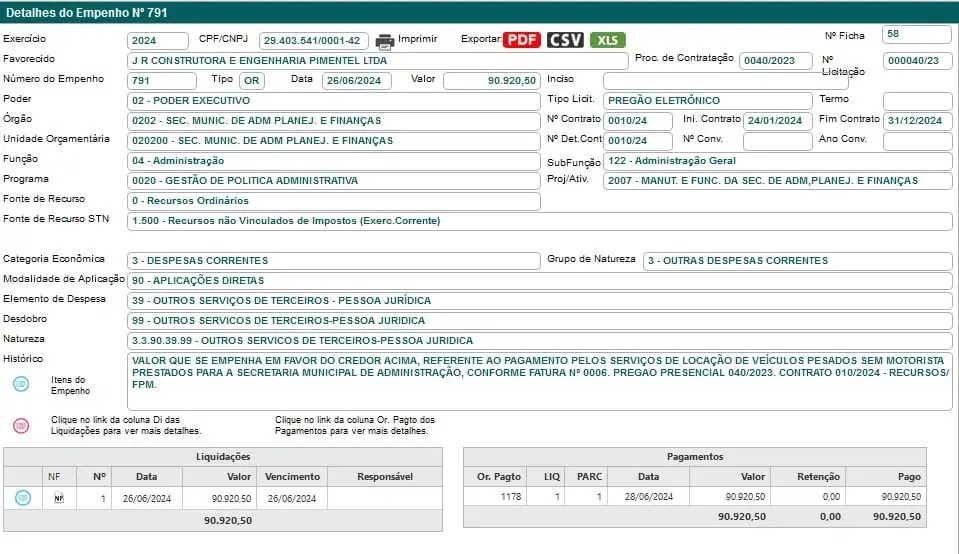The height and width of the screenshot is (554, 959).
Task: Click Nº Licitação field 000040/23
Action: (x=917, y=61)
